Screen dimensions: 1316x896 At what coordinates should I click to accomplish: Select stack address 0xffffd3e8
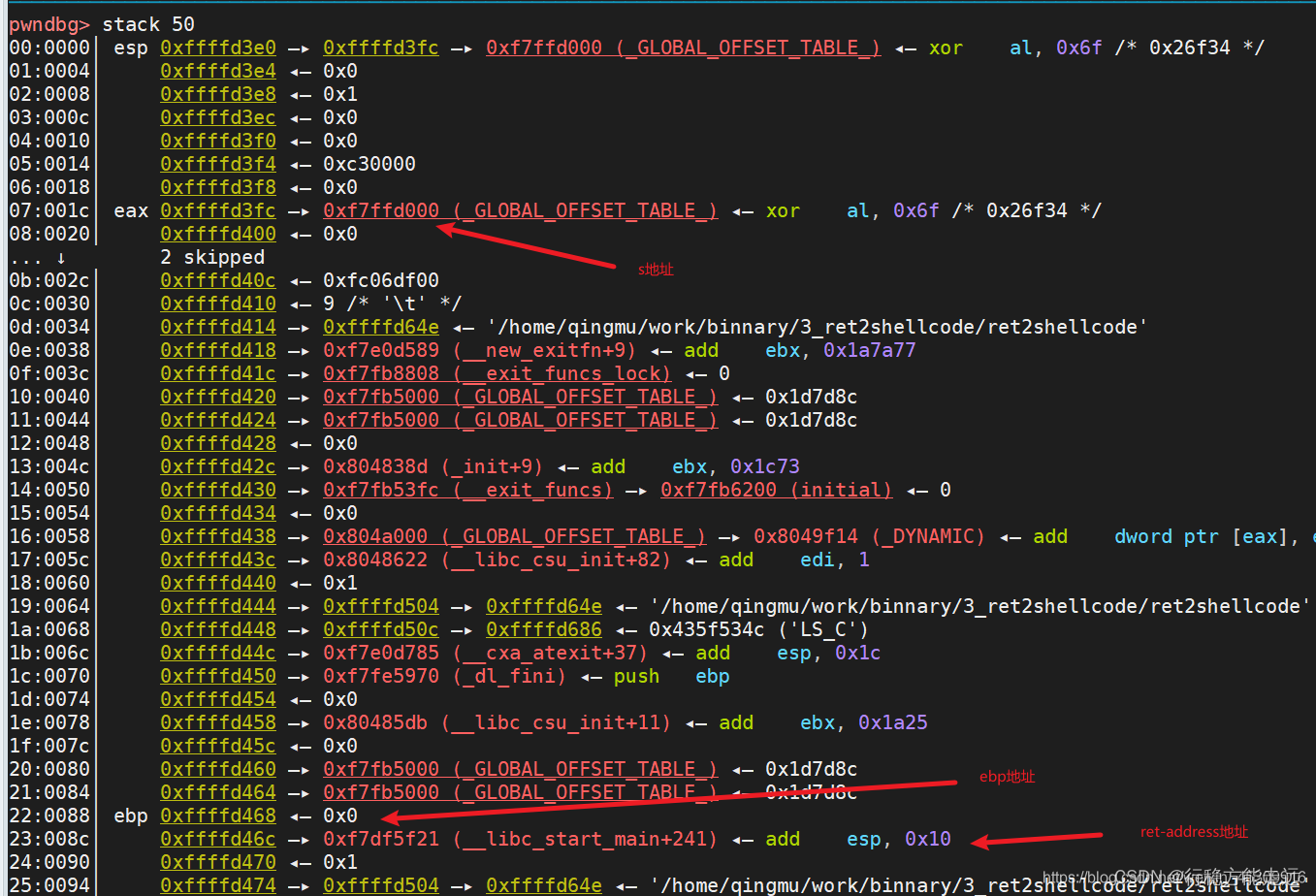click(x=218, y=94)
